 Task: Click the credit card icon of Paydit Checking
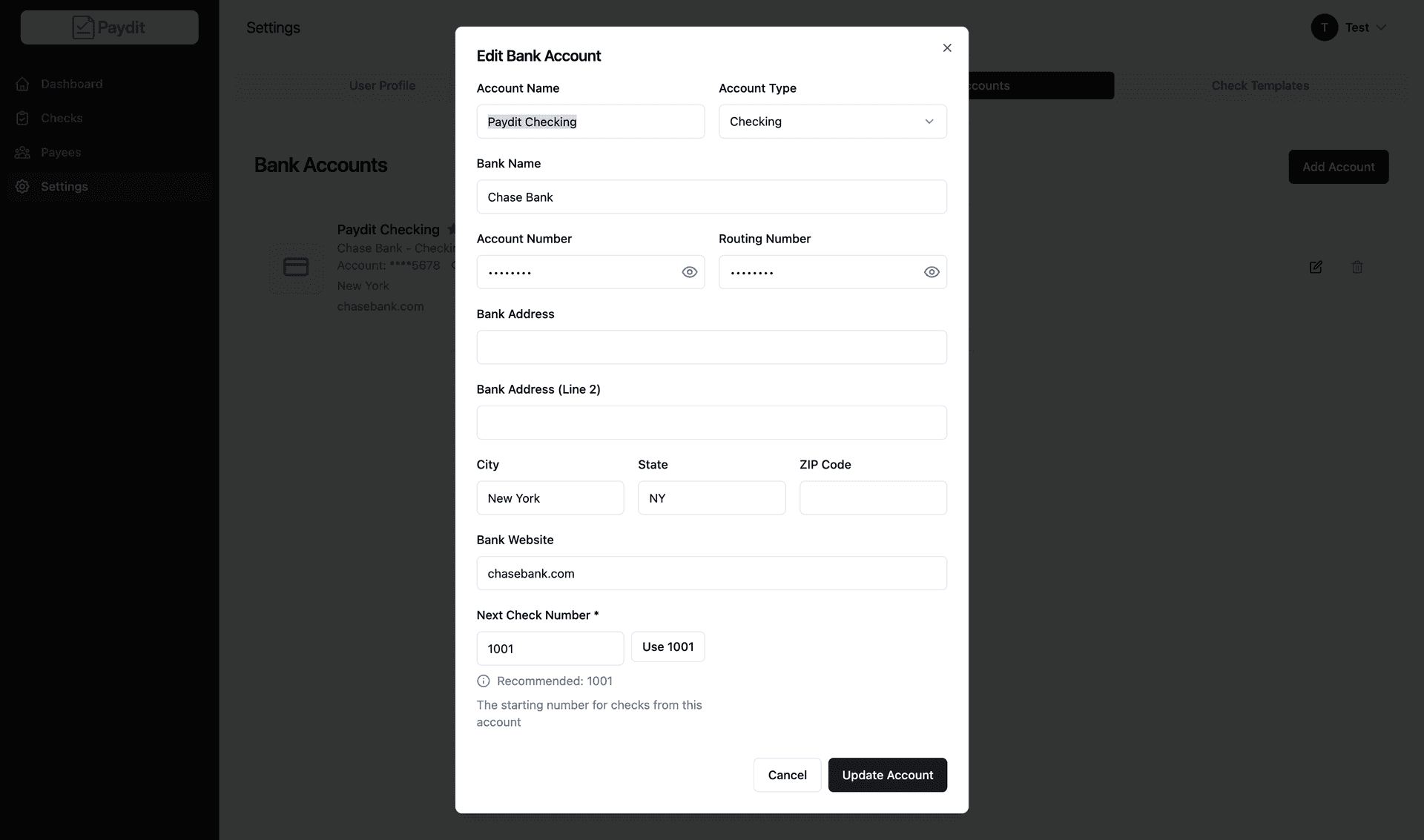[x=296, y=267]
